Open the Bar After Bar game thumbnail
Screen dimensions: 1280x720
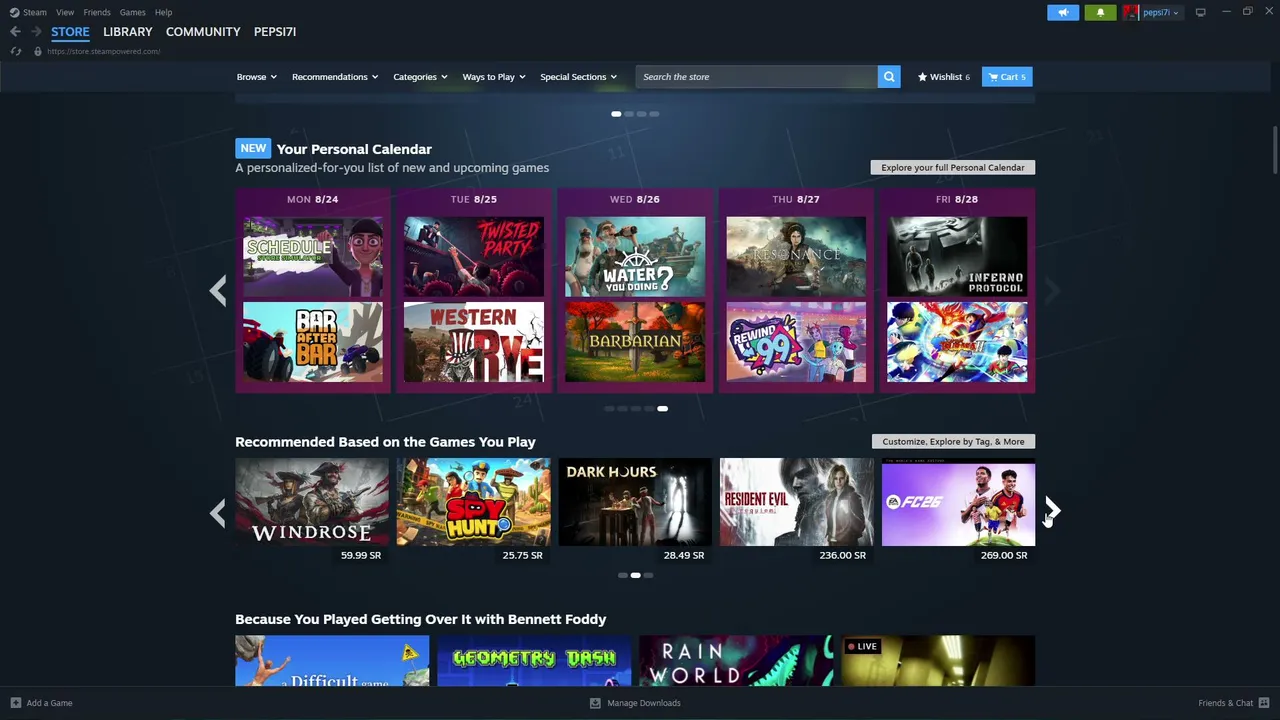[313, 342]
